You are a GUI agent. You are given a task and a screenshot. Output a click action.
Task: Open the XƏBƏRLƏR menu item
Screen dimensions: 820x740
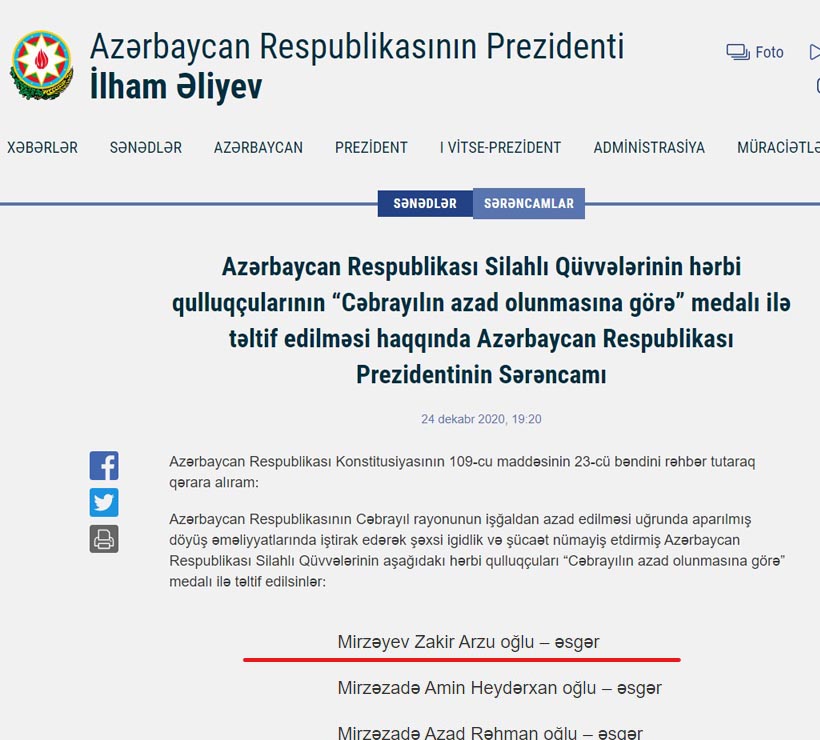[42, 147]
